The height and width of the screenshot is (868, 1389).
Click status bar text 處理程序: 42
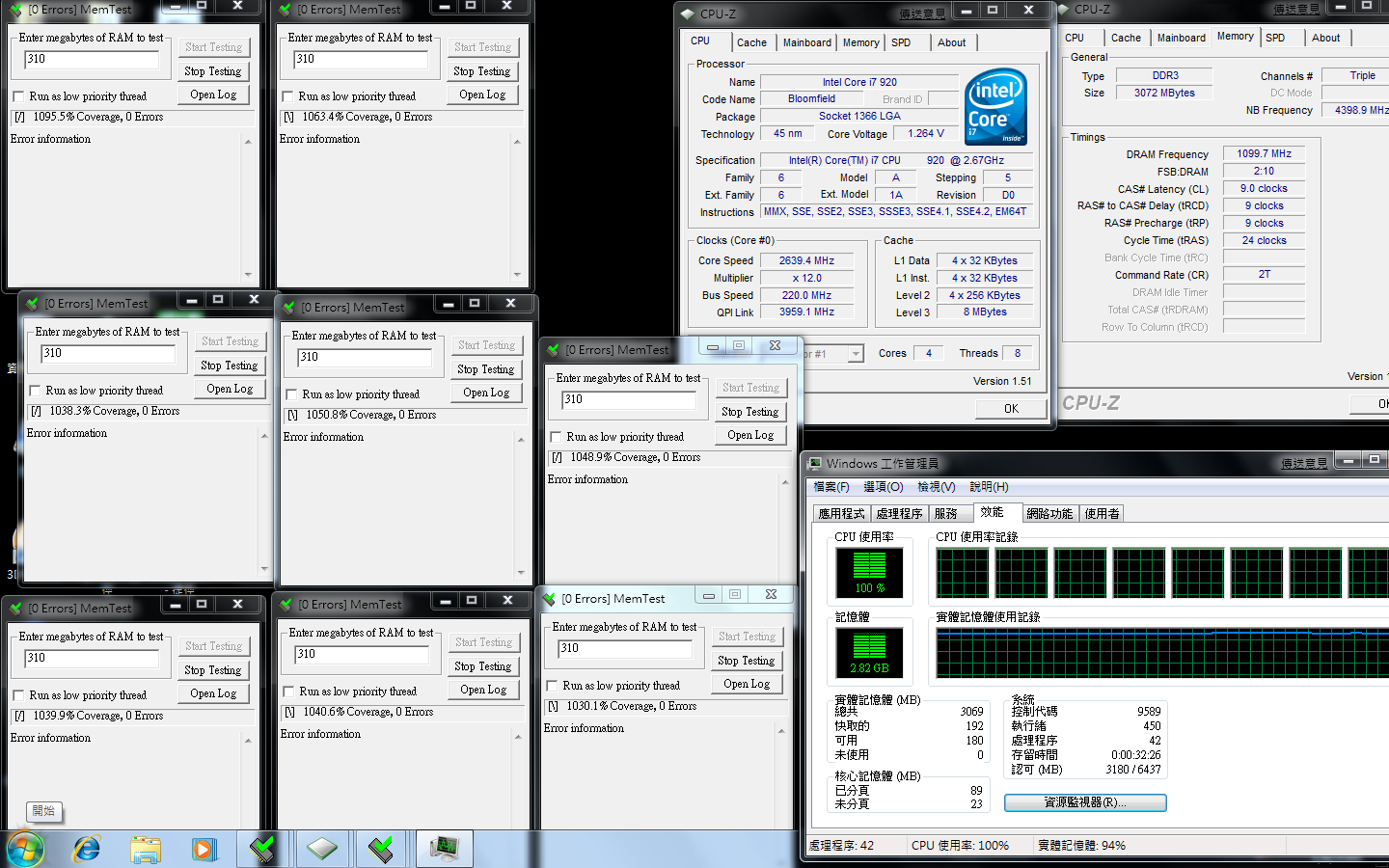(841, 846)
